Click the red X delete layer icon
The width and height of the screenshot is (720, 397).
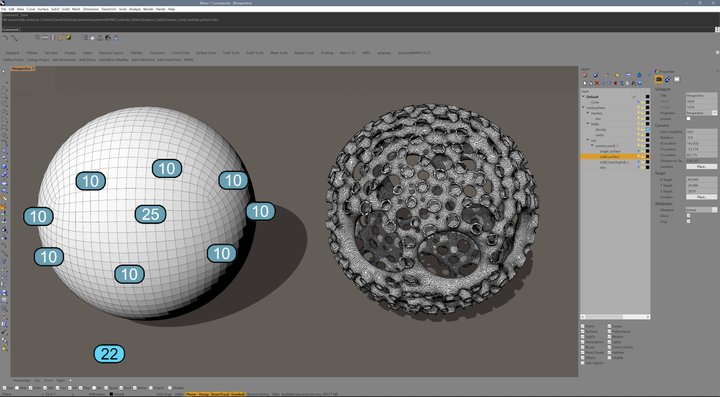click(597, 83)
